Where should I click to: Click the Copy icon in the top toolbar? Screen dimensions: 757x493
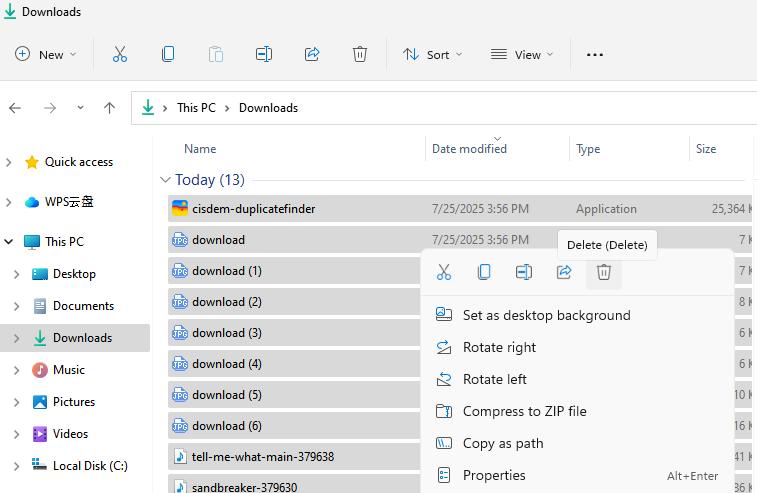pyautogui.click(x=168, y=54)
